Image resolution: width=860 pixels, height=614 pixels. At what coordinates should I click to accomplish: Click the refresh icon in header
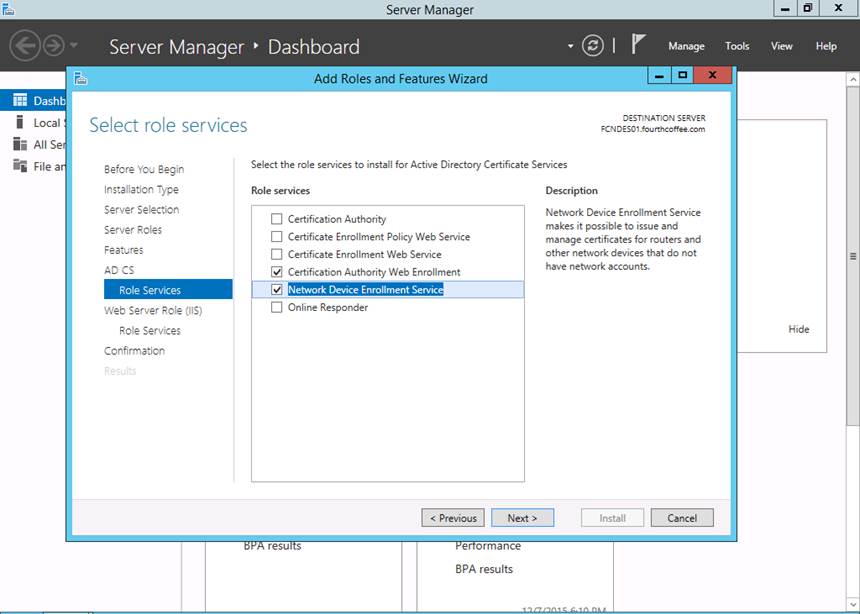click(593, 46)
